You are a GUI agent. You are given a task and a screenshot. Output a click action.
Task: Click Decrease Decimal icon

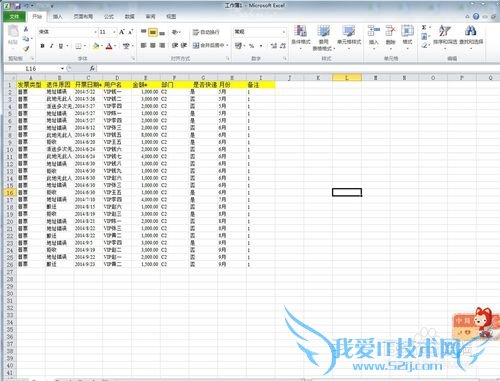(283, 46)
